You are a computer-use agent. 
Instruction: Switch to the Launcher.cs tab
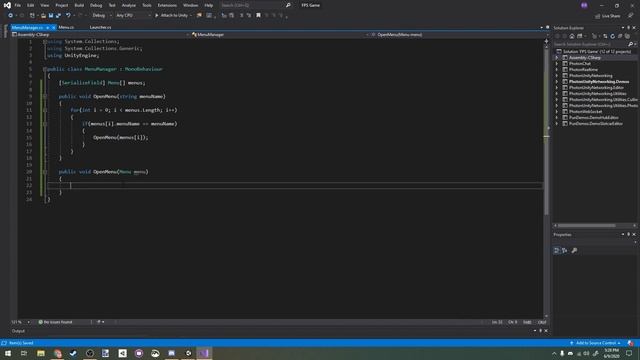[x=100, y=27]
